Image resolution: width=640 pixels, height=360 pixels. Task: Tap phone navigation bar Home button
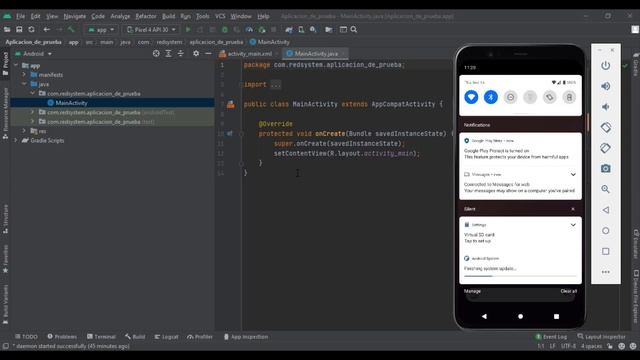tap(520, 316)
